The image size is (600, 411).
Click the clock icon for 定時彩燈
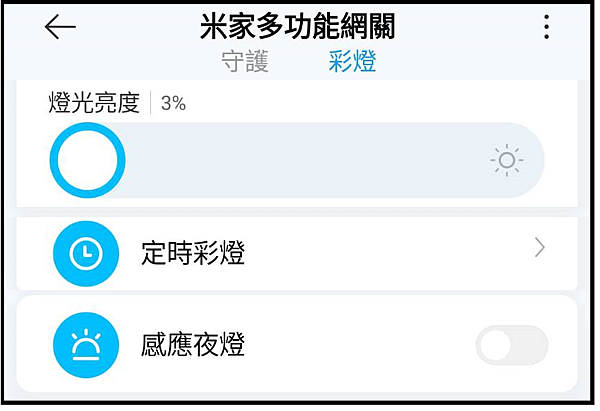pos(86,253)
